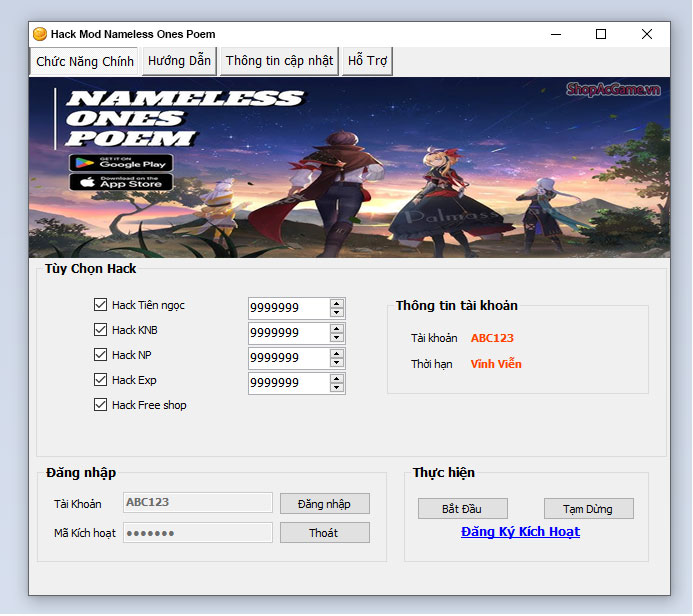The width and height of the screenshot is (693, 616).
Task: Click the Vĩnh Viễn expiry text
Action: 496,364
